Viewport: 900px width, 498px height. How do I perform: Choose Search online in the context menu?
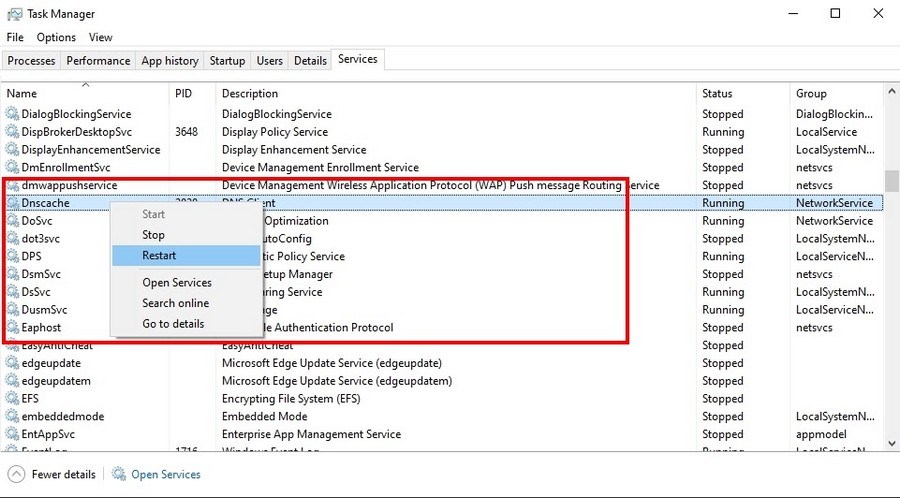185,303
